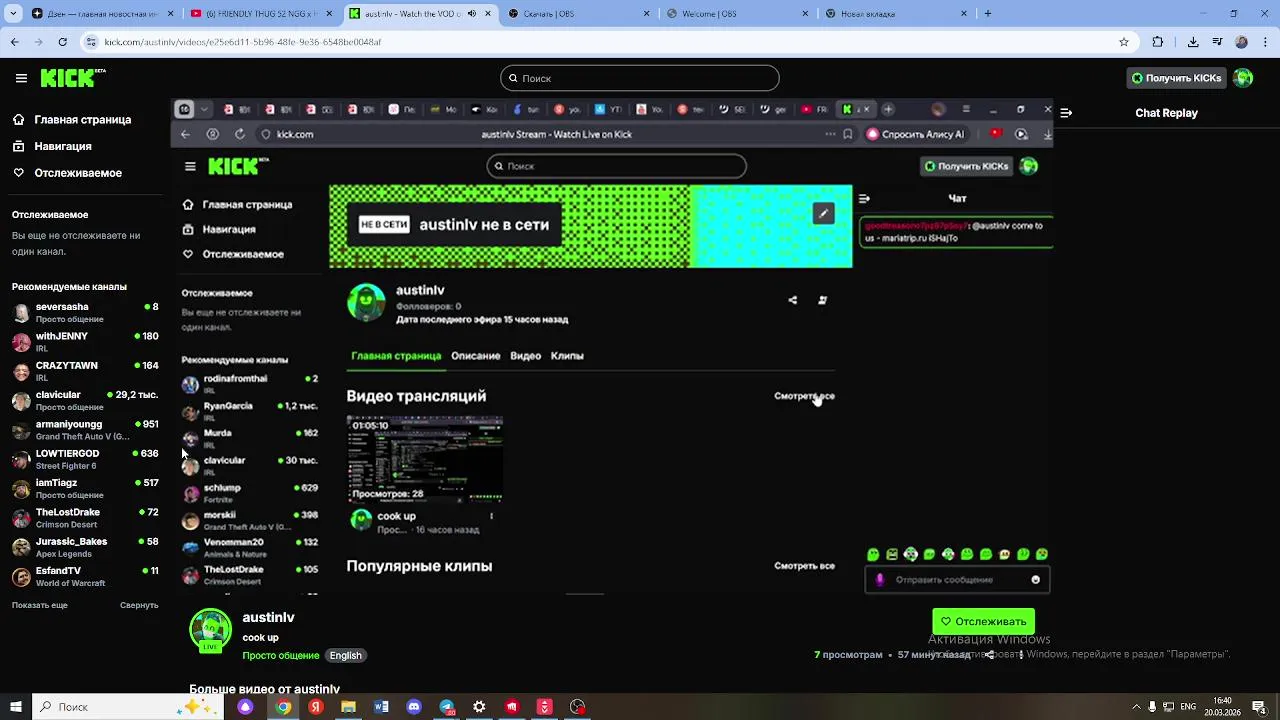
Task: Open Просто общение category link
Action: tap(281, 656)
